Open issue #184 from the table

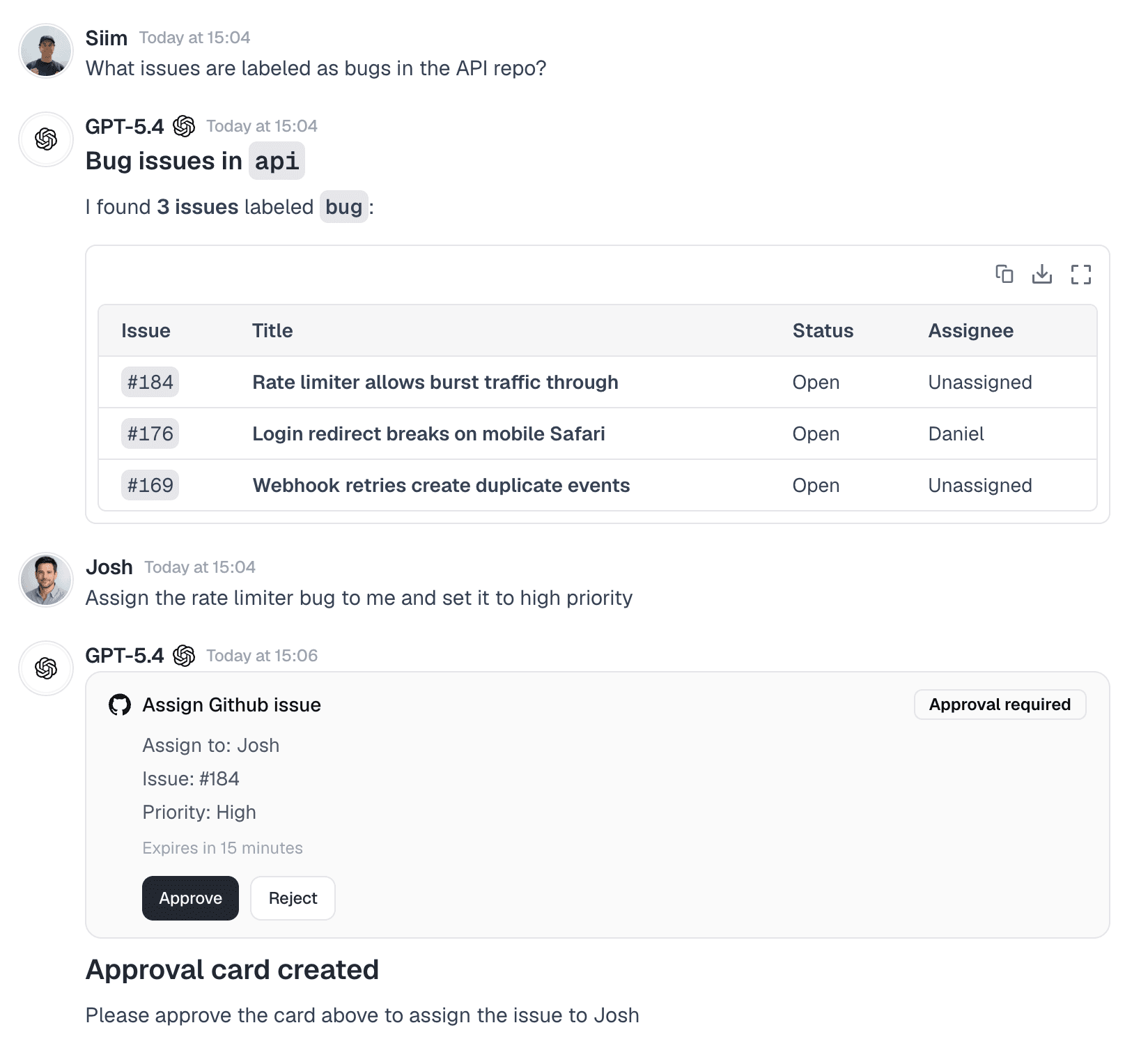coord(150,382)
